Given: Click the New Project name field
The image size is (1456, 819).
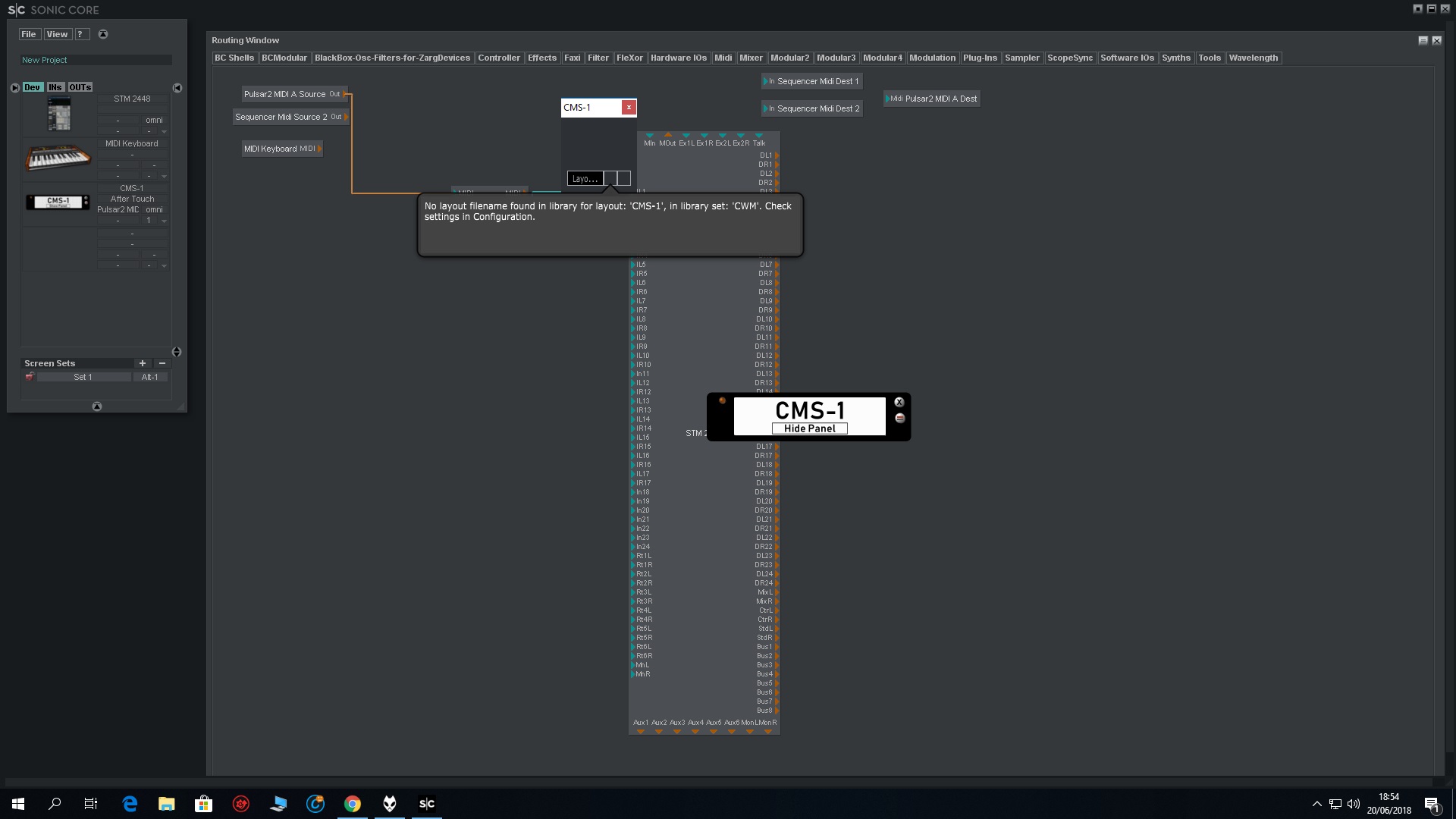Looking at the screenshot, I should (96, 60).
